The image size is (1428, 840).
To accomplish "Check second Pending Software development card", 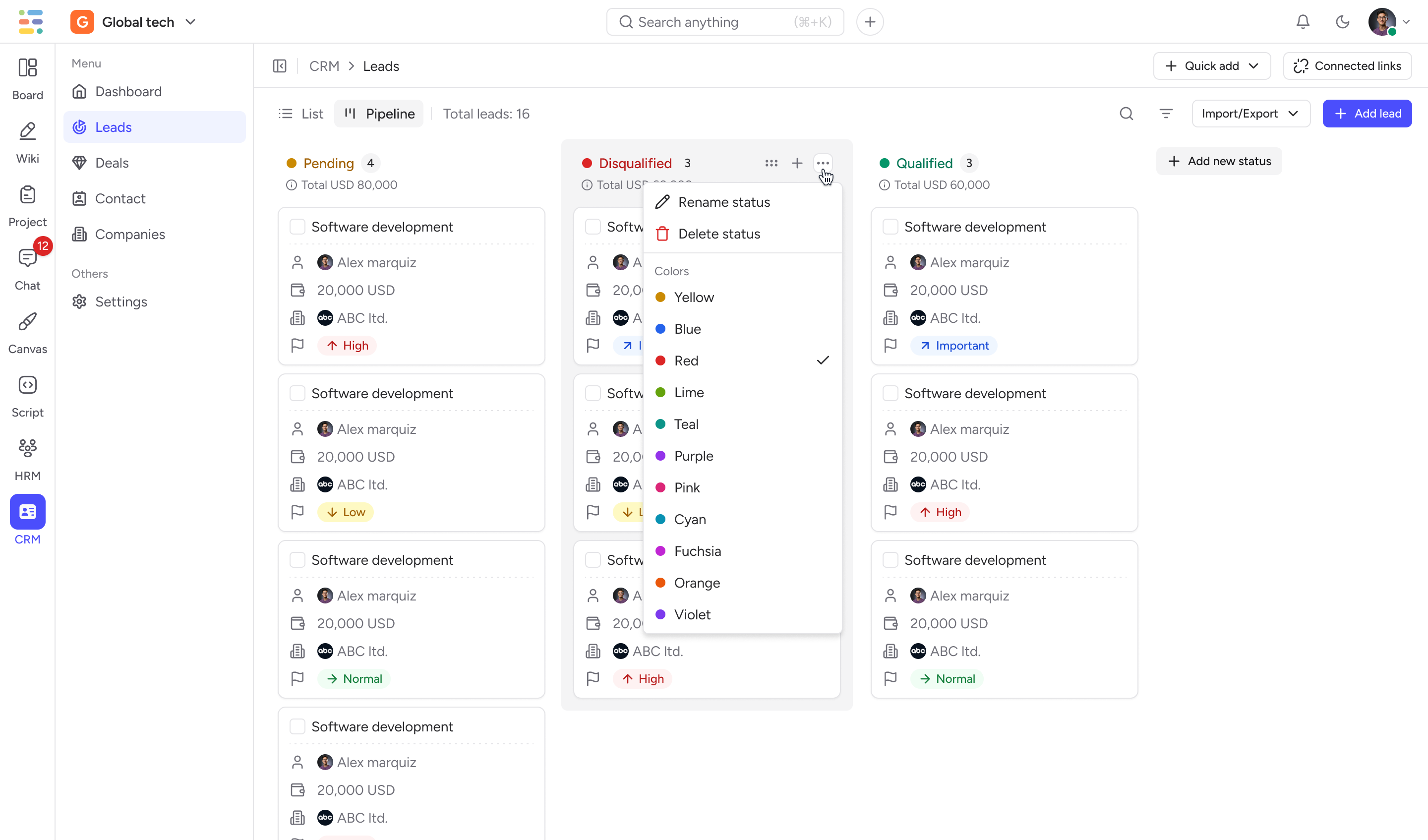I will click(297, 393).
